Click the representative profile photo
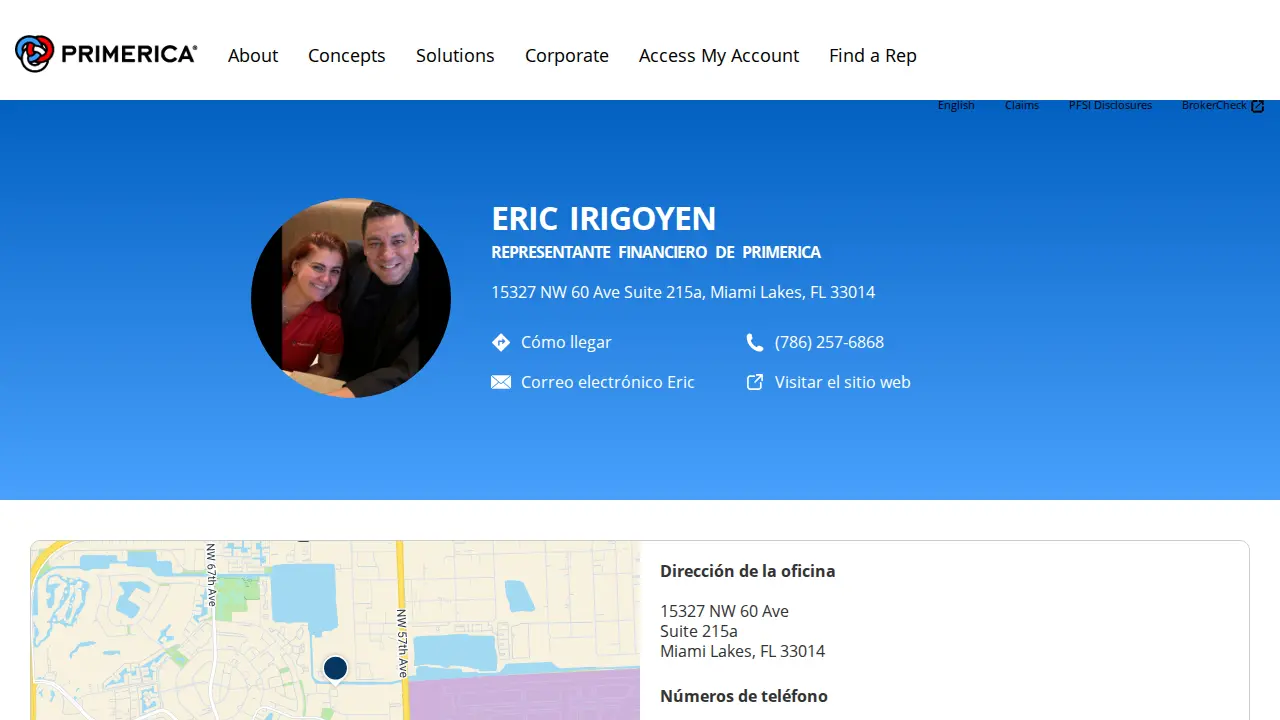Viewport: 1280px width, 720px height. pyautogui.click(x=351, y=298)
